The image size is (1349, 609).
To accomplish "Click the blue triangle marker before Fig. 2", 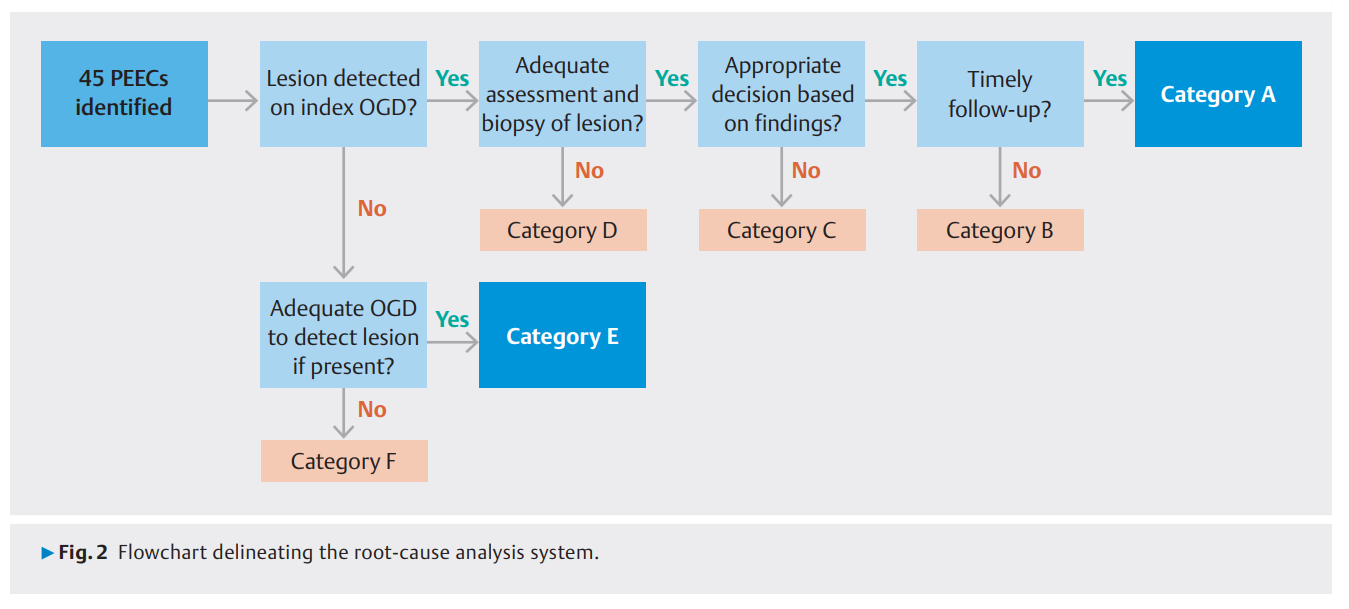I will click(46, 553).
